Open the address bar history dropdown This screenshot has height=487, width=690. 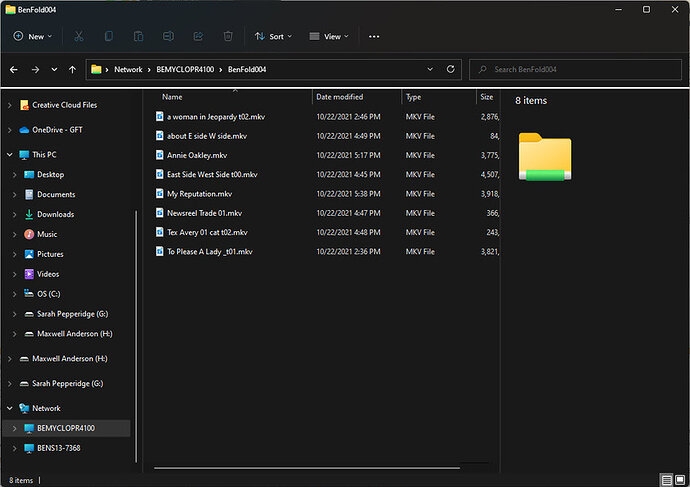430,70
